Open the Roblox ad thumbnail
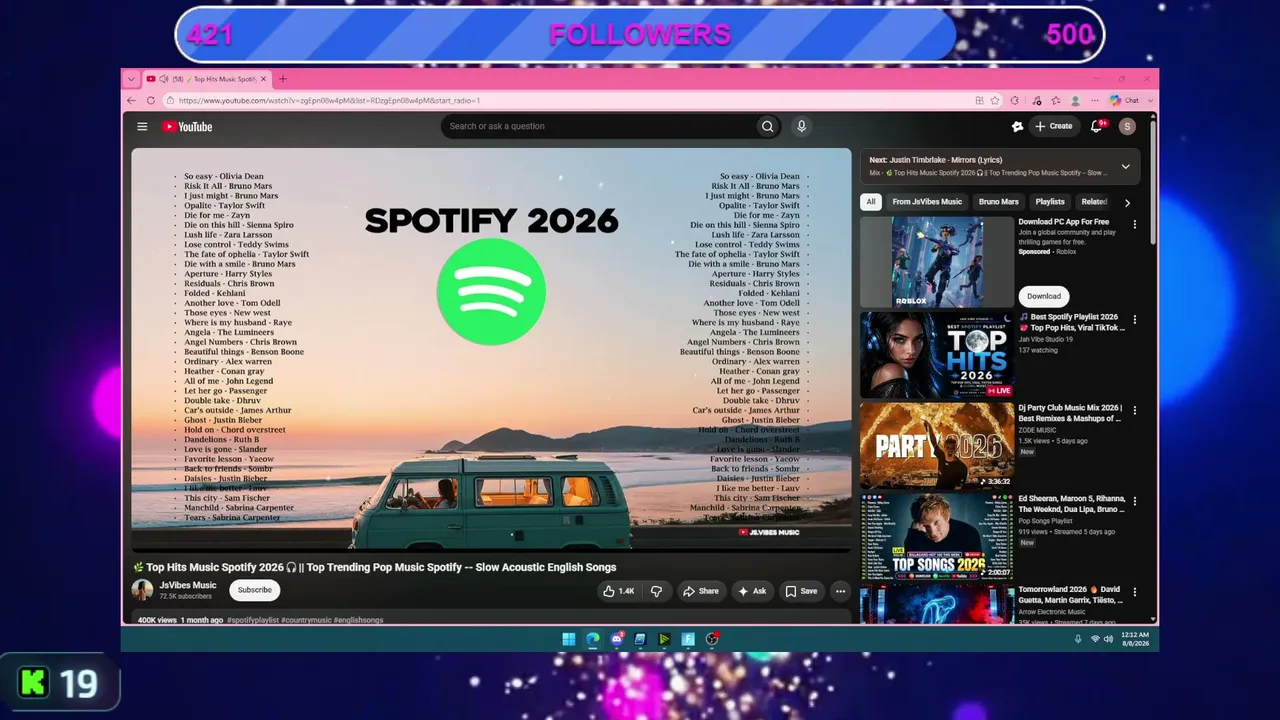Image resolution: width=1280 pixels, height=720 pixels. 937,262
